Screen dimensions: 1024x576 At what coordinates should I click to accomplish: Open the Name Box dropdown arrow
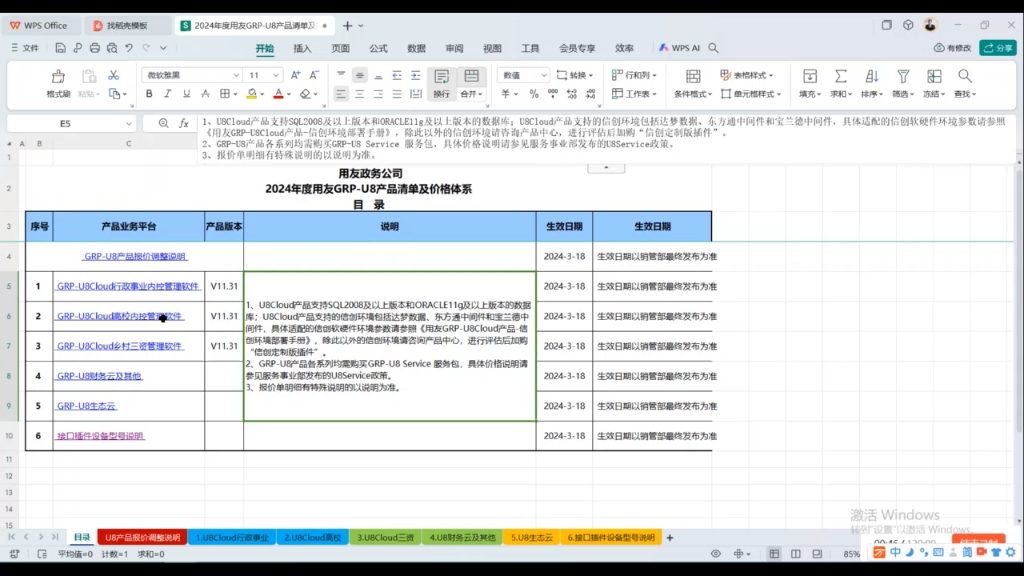tap(129, 123)
